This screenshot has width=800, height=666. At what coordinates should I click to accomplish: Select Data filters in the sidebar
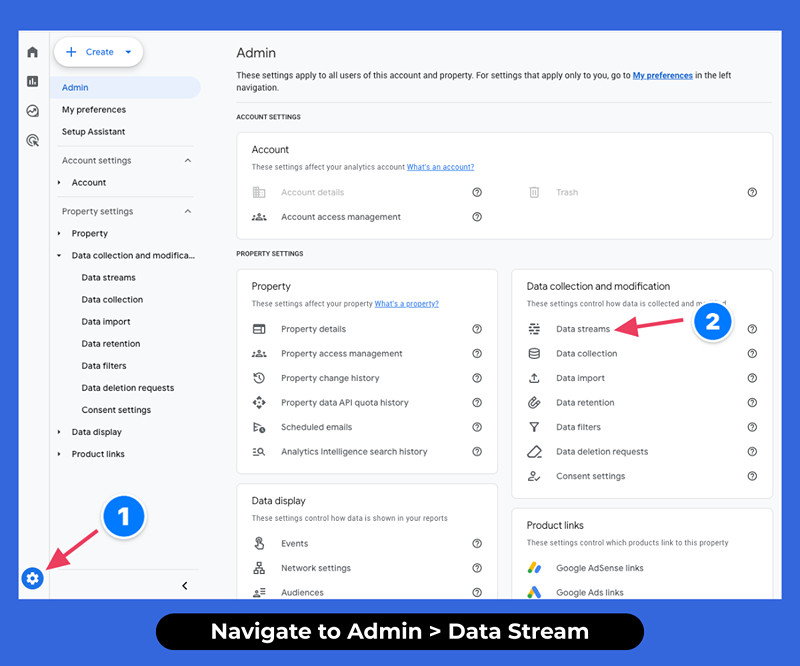104,366
